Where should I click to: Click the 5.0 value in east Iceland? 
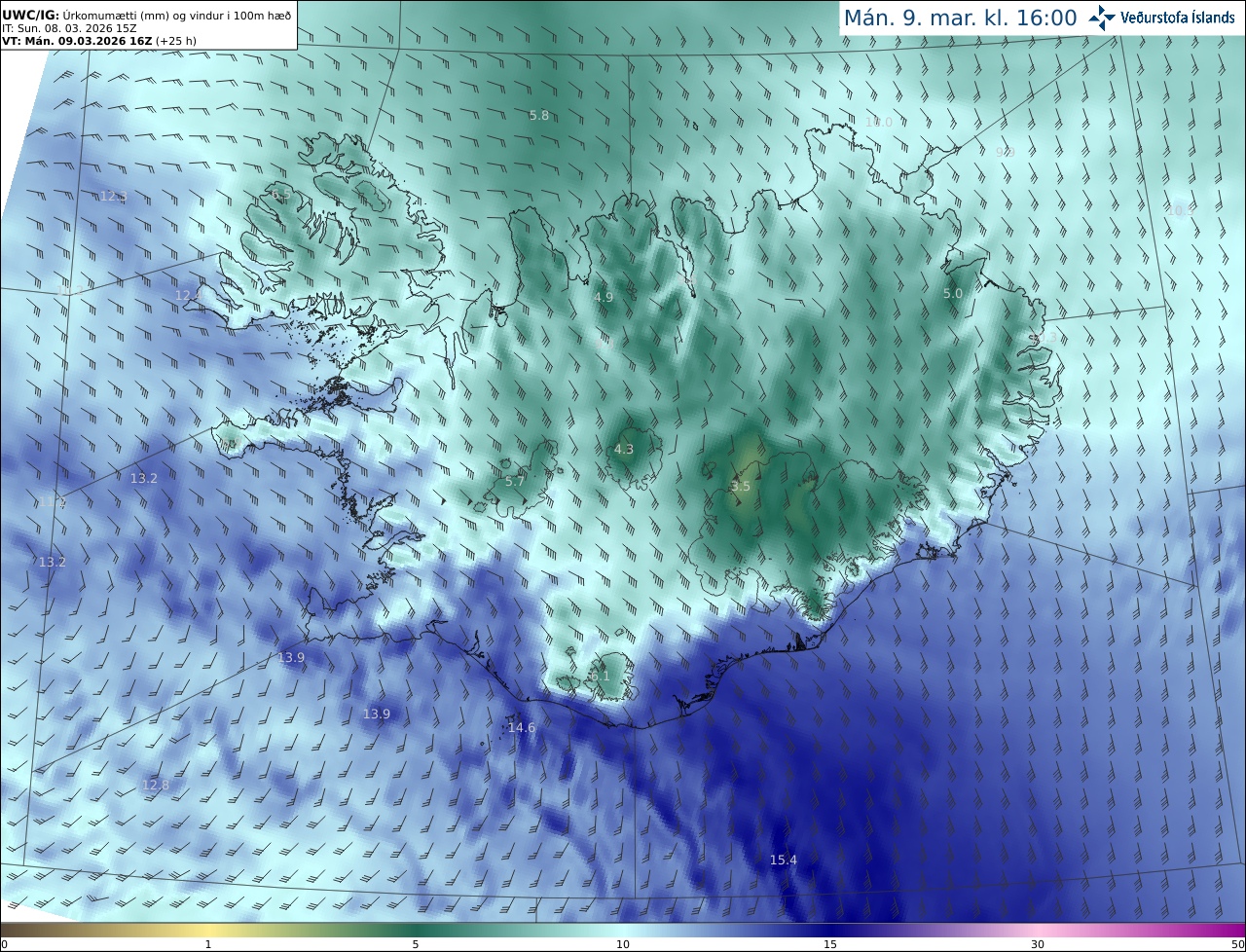click(x=953, y=293)
